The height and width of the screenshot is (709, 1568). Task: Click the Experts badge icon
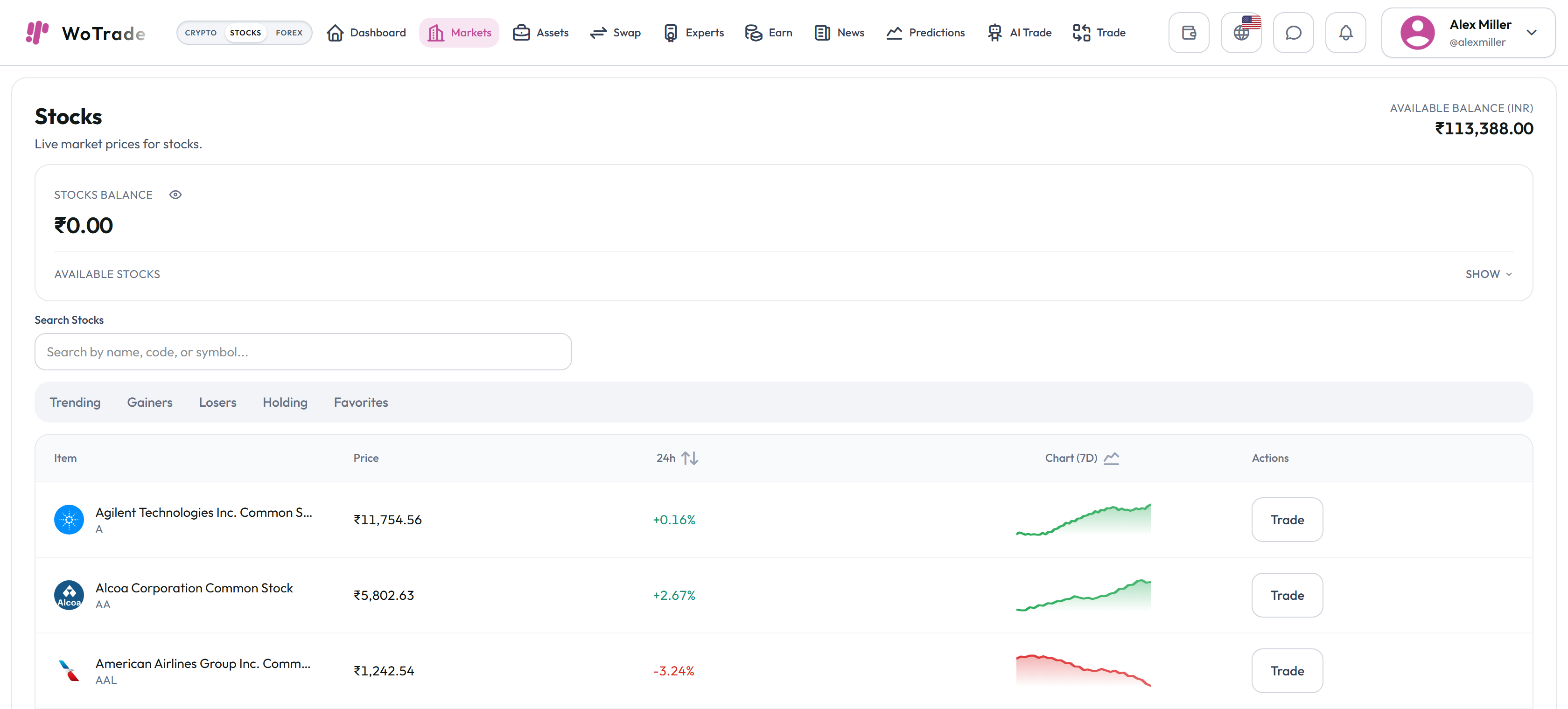[670, 33]
